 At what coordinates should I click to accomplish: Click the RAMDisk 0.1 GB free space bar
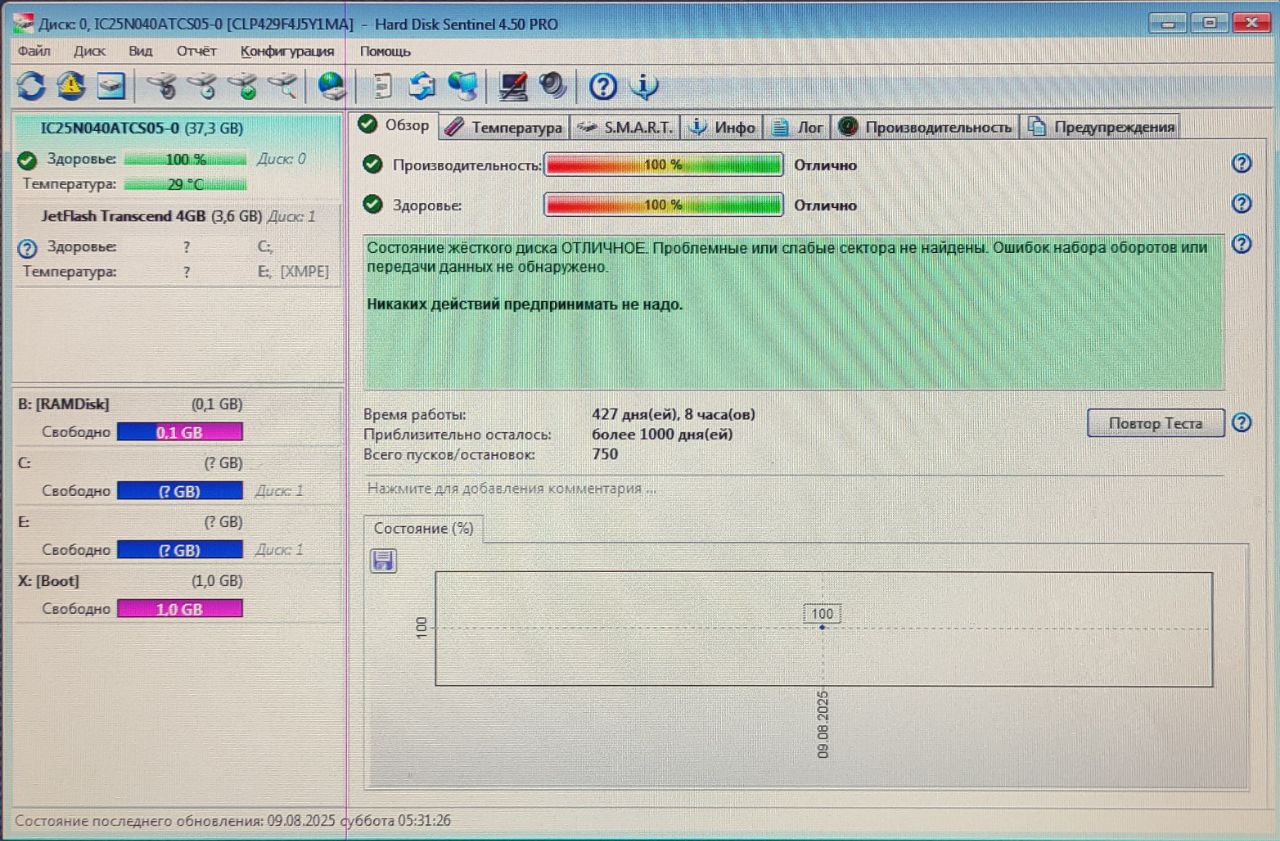(180, 433)
